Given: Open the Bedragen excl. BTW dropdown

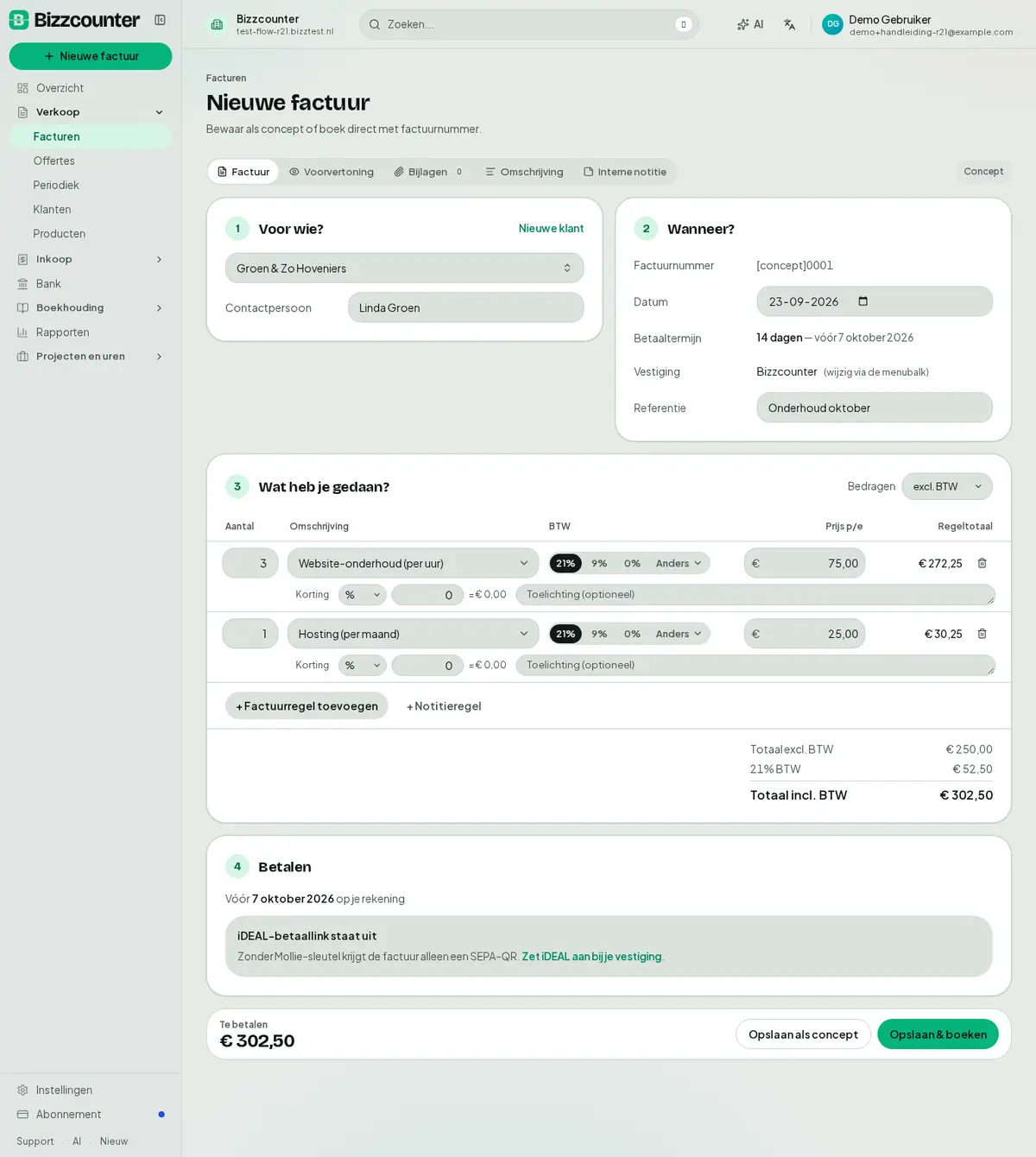Looking at the screenshot, I should 947,487.
